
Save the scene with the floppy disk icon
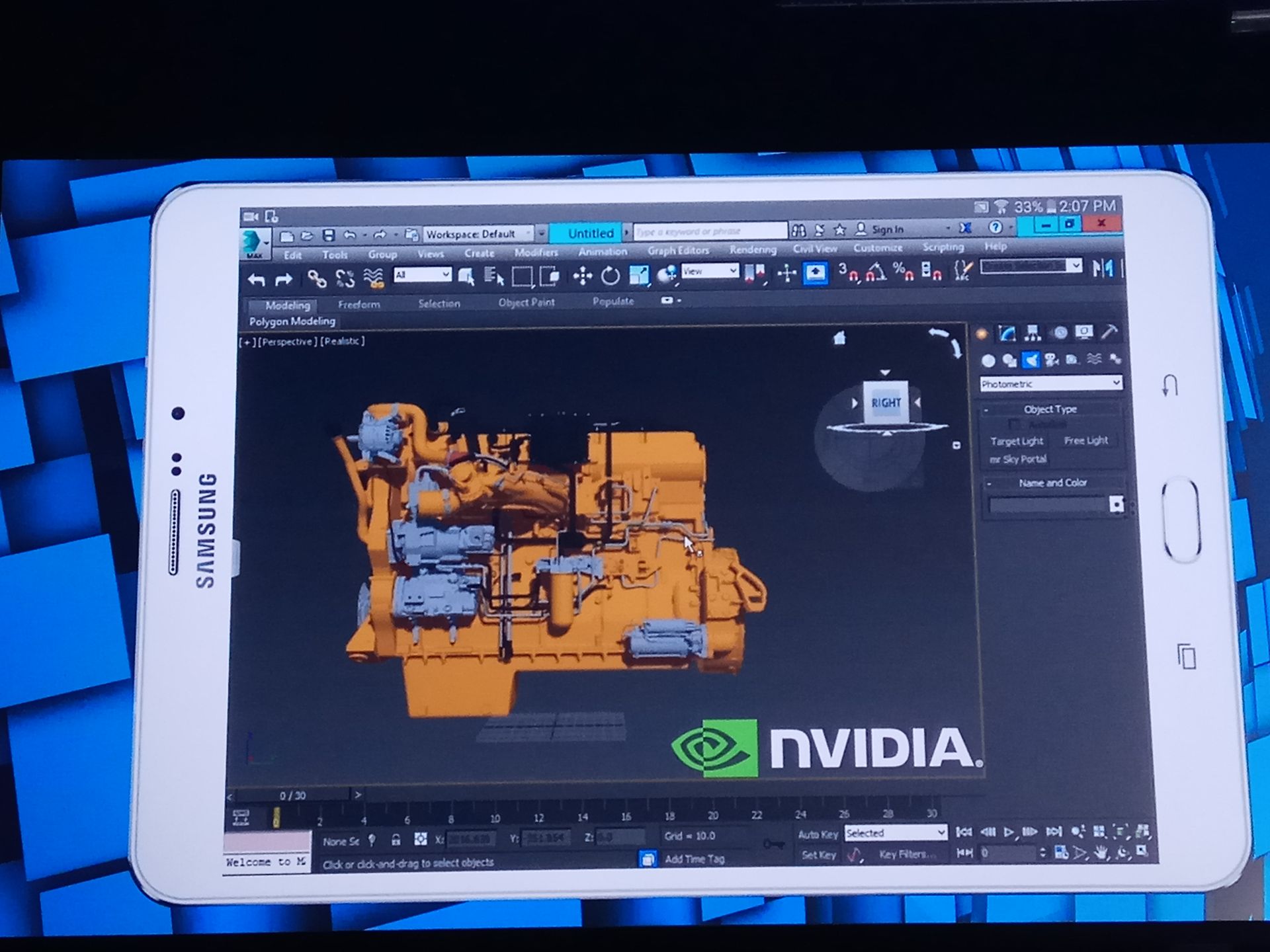[328, 235]
